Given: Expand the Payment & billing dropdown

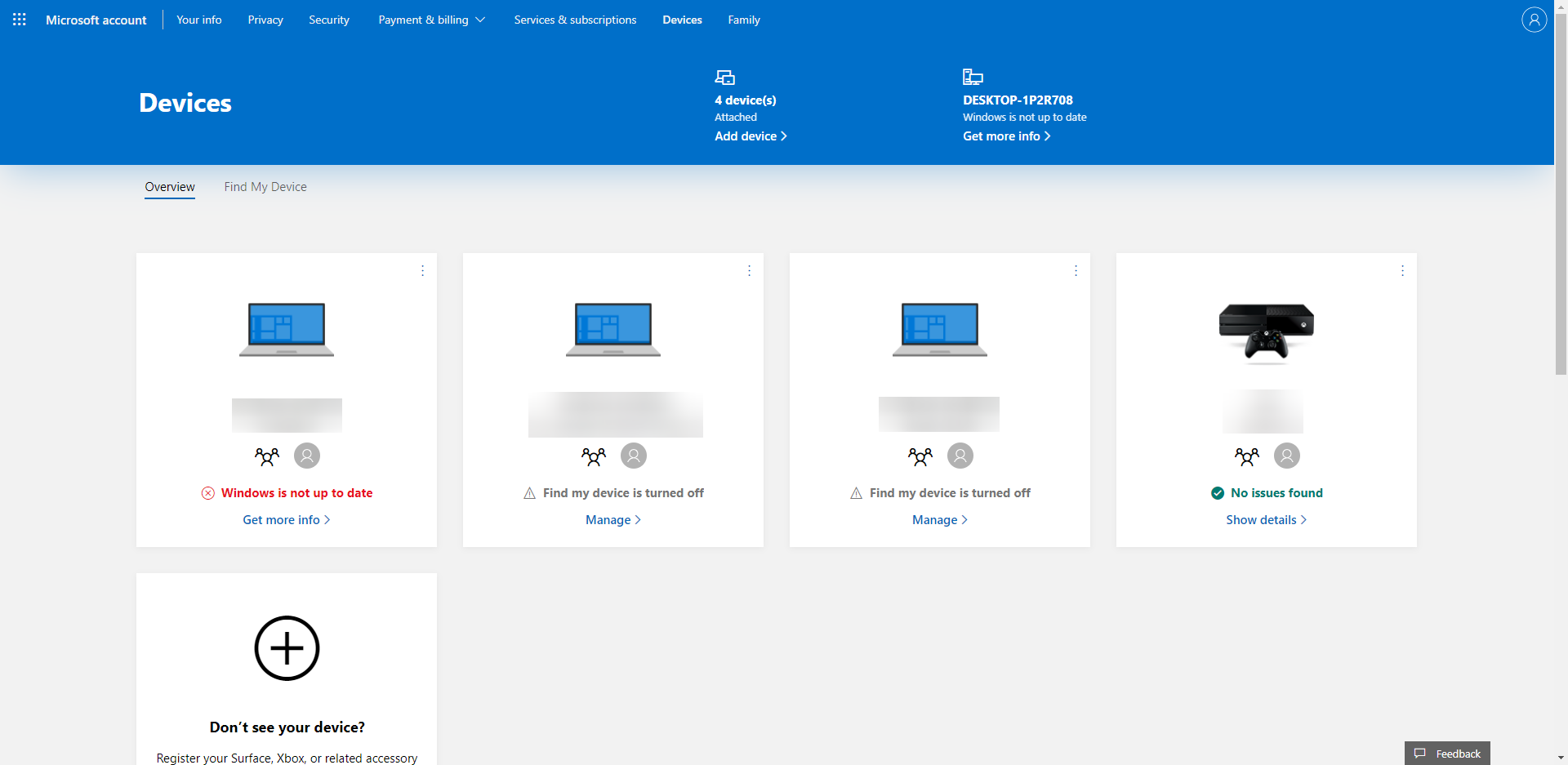Looking at the screenshot, I should click(x=432, y=20).
